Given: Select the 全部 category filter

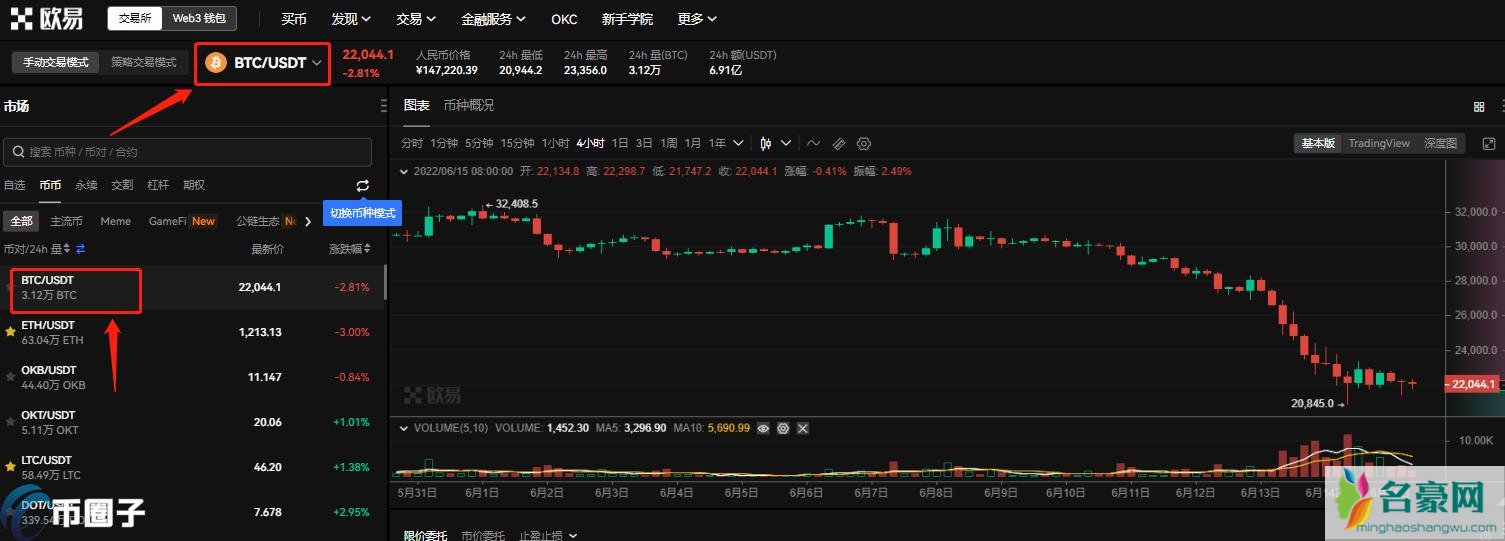Looking at the screenshot, I should point(21,221).
